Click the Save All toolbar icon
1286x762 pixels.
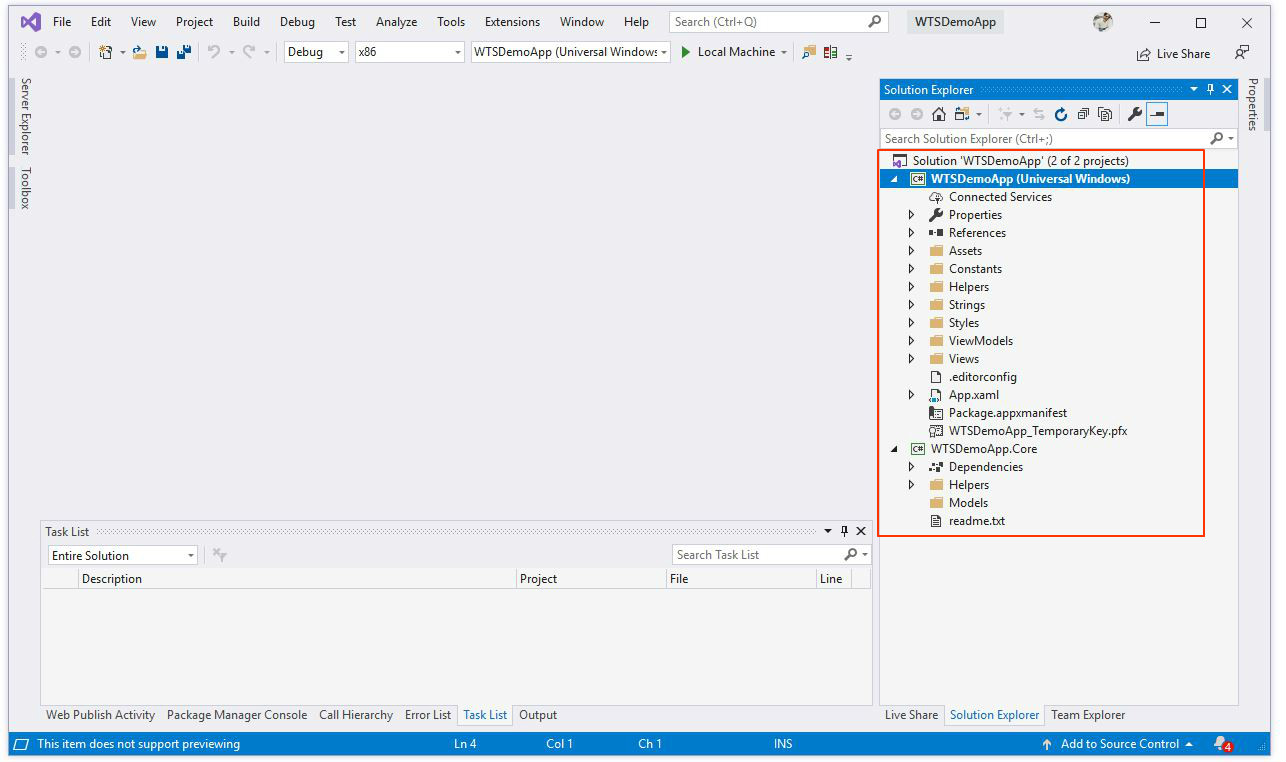point(184,52)
